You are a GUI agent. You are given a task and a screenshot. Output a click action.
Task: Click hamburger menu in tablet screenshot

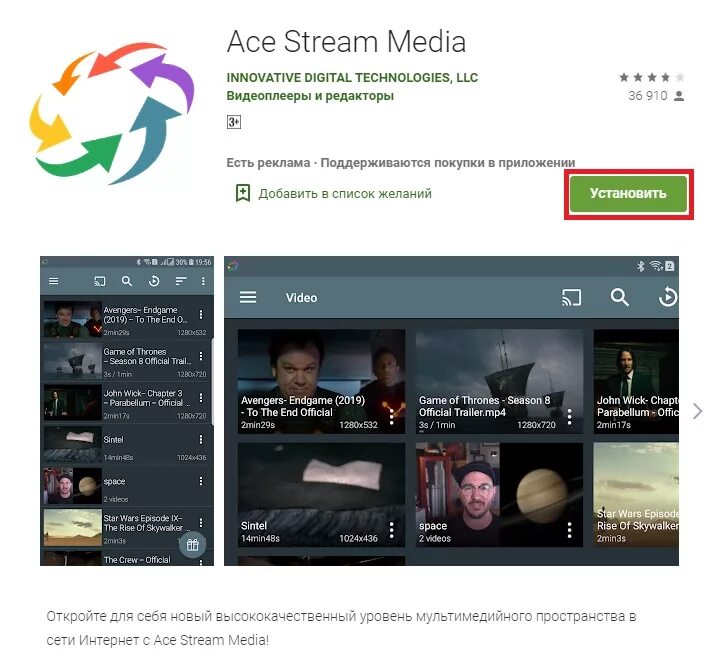pos(248,298)
